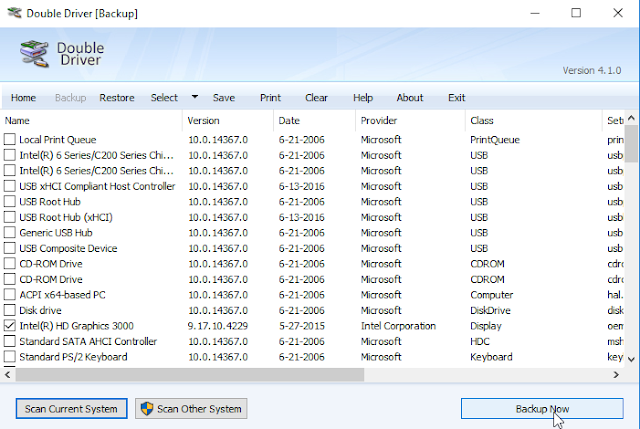The image size is (640, 429).
Task: Select the USB Root Hub row name
Action: [x=50, y=202]
